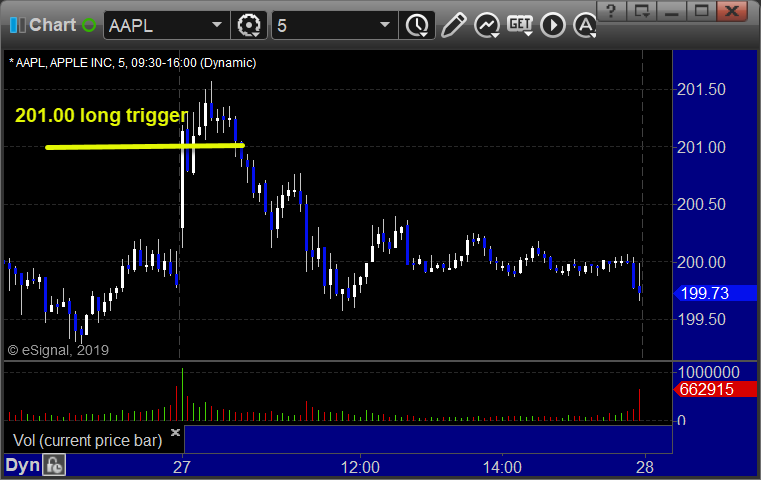The image size is (761, 480).
Task: Click the 1000000 volume axis label
Action: tap(709, 372)
